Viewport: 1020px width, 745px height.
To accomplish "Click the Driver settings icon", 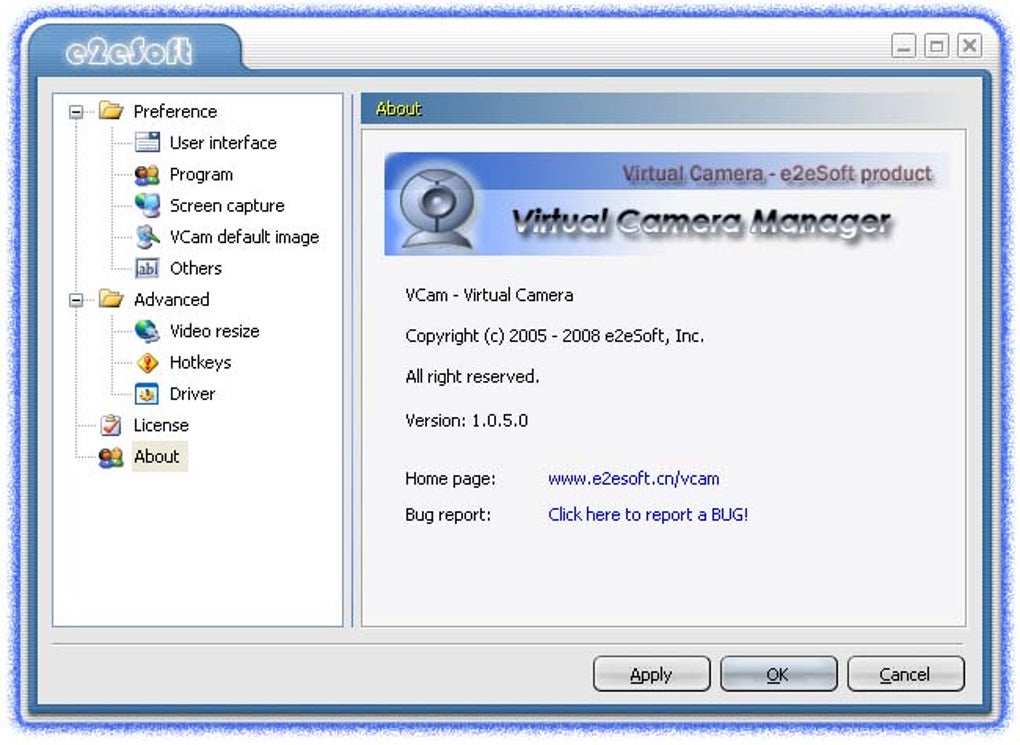I will 147,394.
